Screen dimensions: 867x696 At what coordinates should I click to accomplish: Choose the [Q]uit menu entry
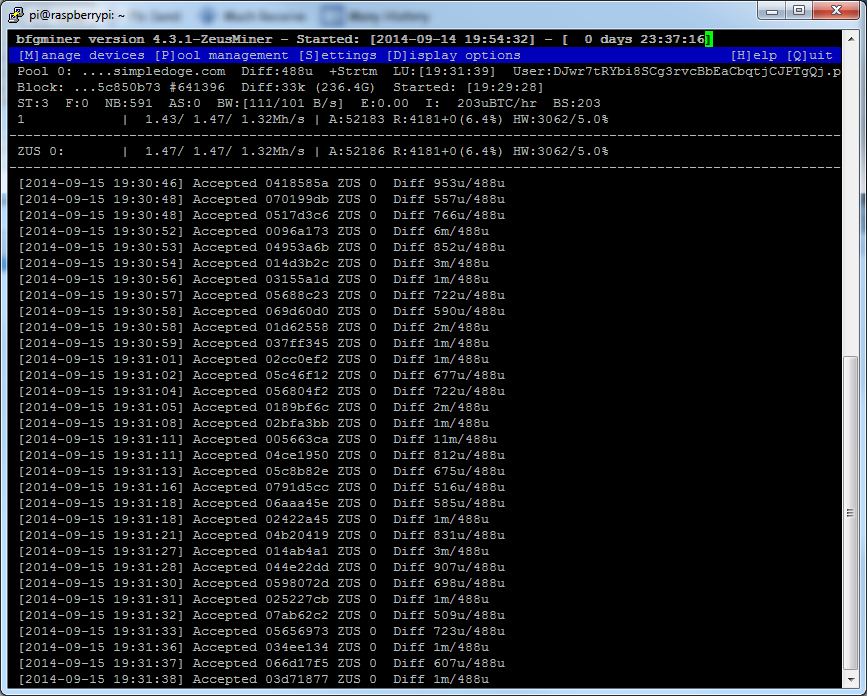(x=809, y=55)
